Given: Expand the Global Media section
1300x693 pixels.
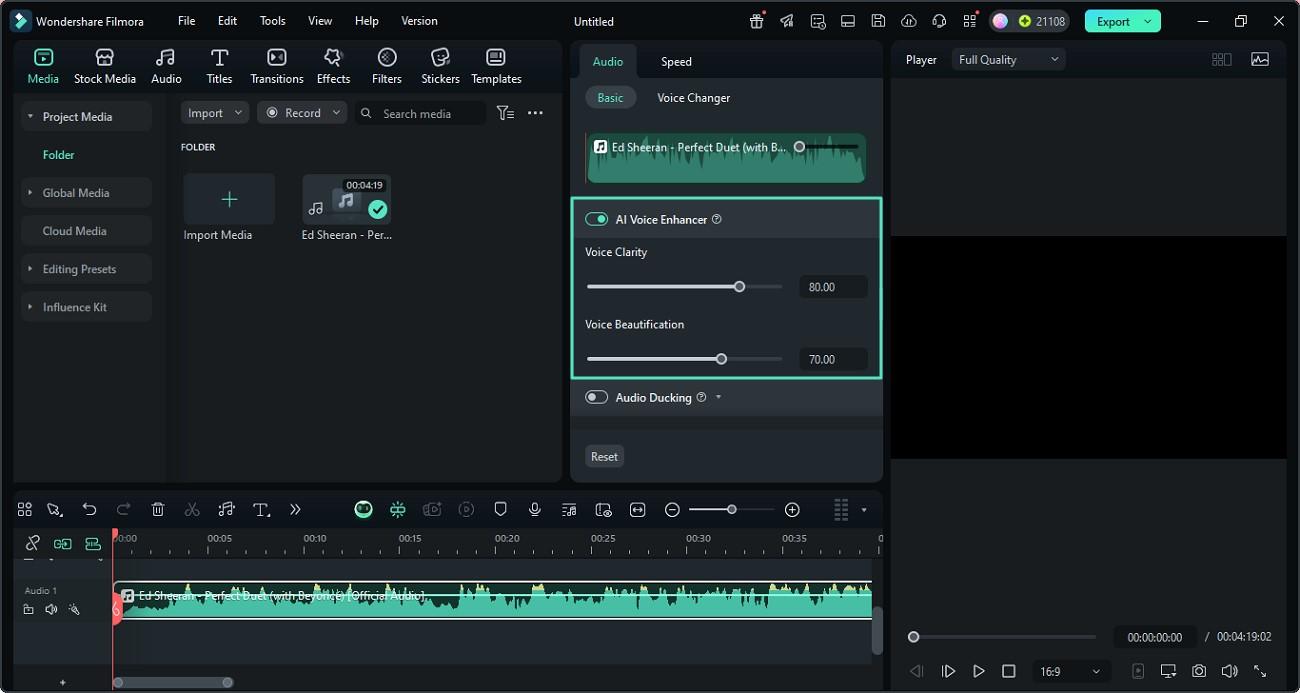Looking at the screenshot, I should click(30, 193).
